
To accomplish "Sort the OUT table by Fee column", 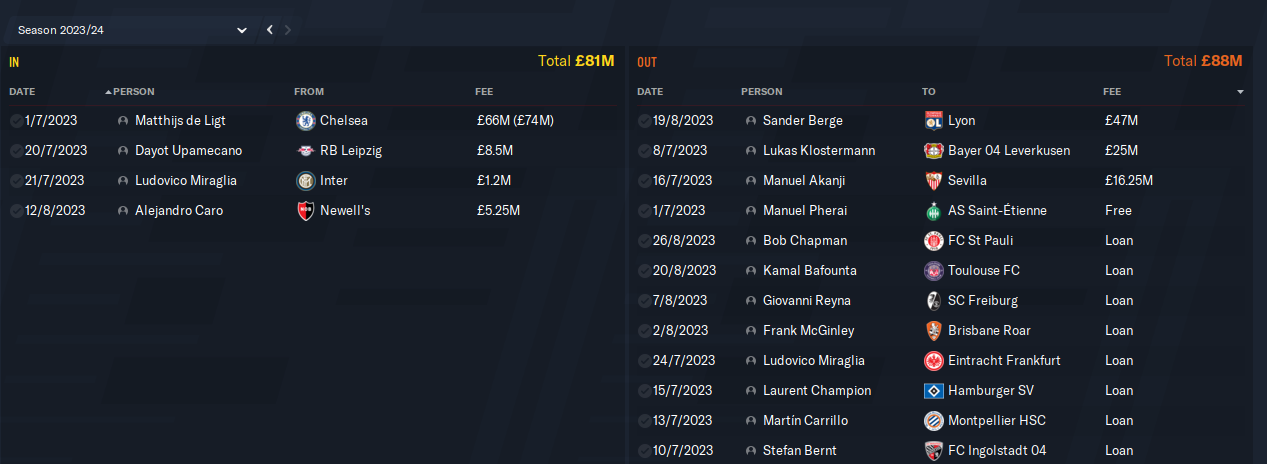I will pos(1112,92).
